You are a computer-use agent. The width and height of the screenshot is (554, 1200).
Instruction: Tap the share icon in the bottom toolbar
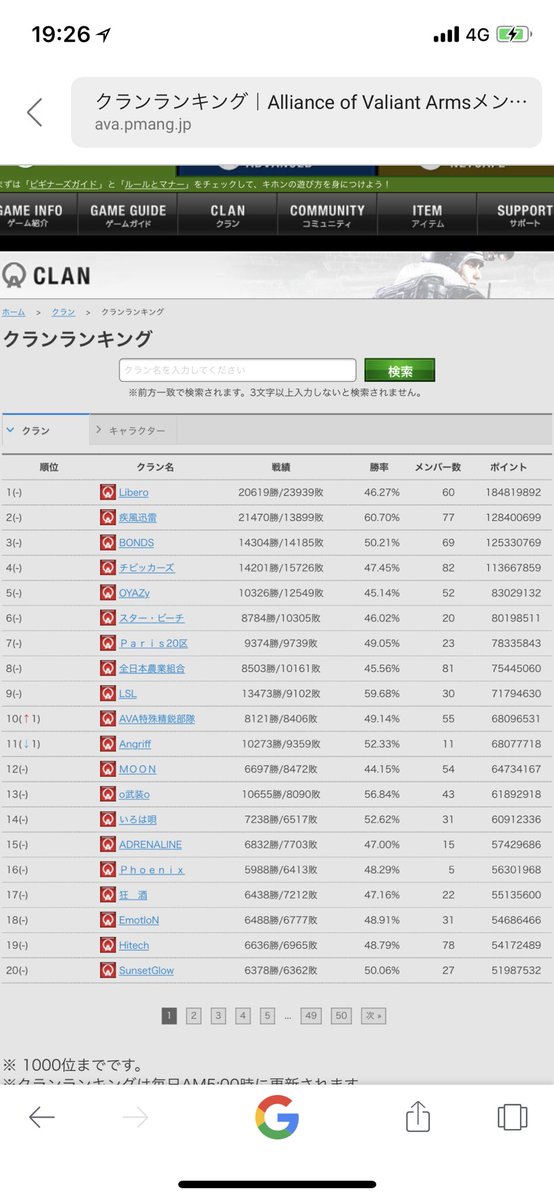[x=418, y=1117]
